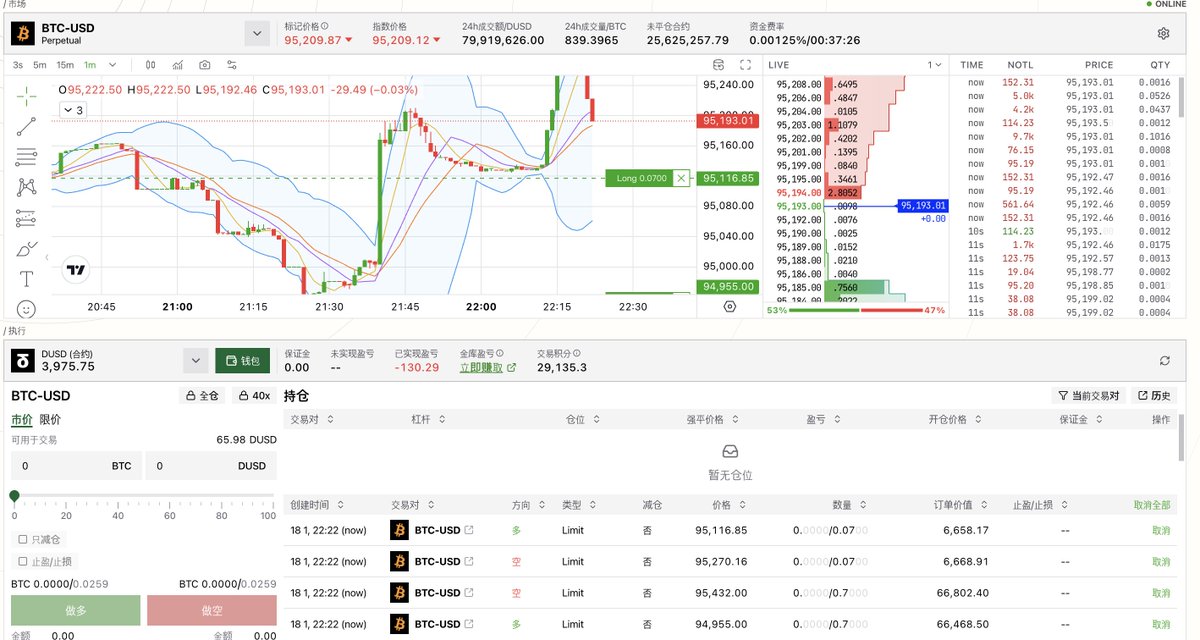
Task: Click the DUSD amount input field
Action: click(x=210, y=466)
